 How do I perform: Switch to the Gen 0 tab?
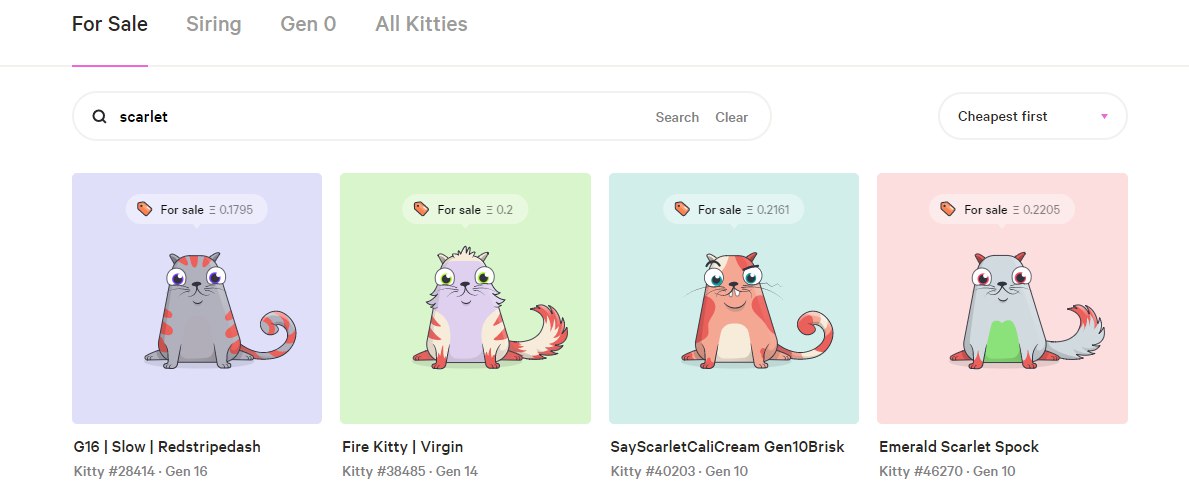click(308, 24)
